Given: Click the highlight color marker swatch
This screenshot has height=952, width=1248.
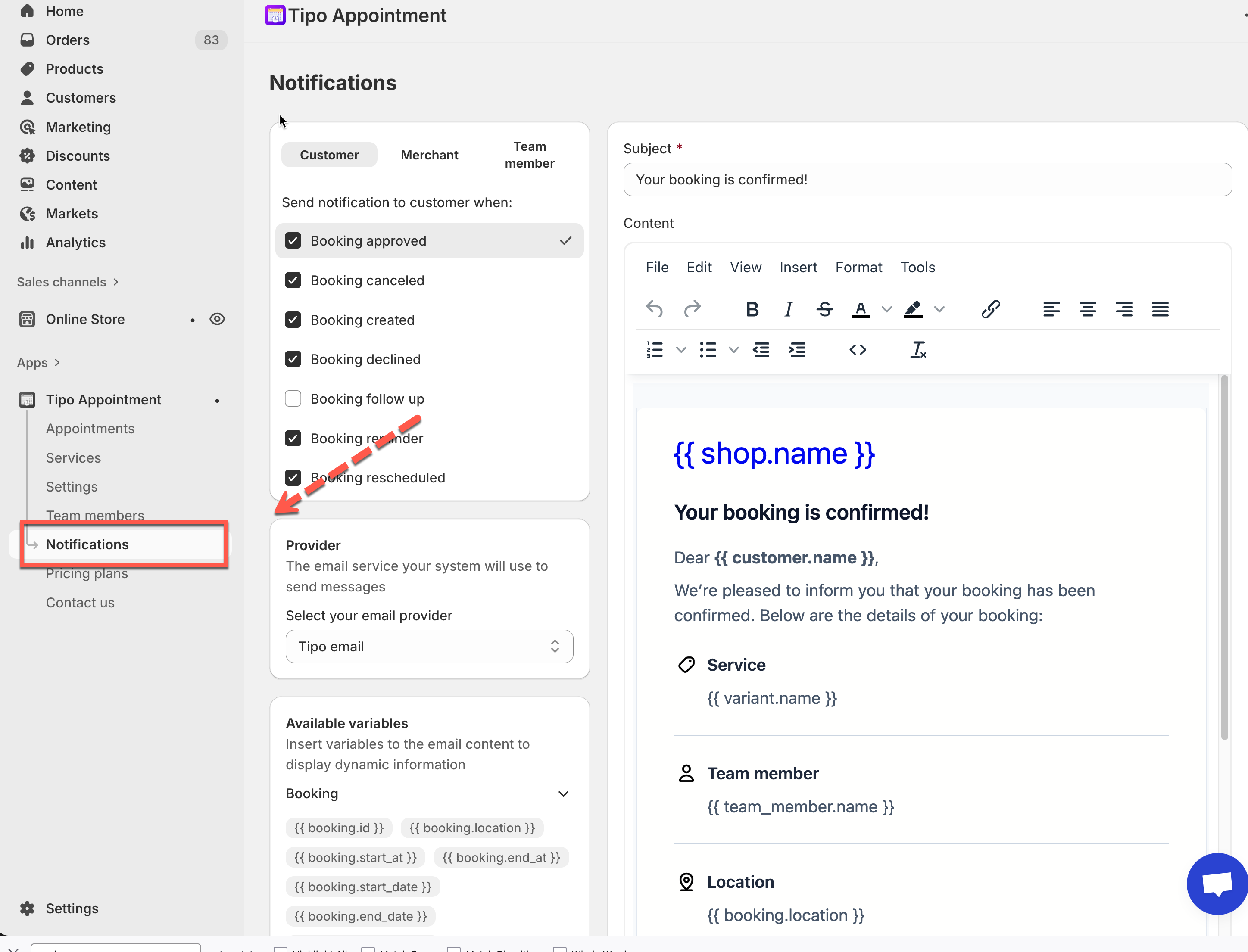Looking at the screenshot, I should coord(912,309).
